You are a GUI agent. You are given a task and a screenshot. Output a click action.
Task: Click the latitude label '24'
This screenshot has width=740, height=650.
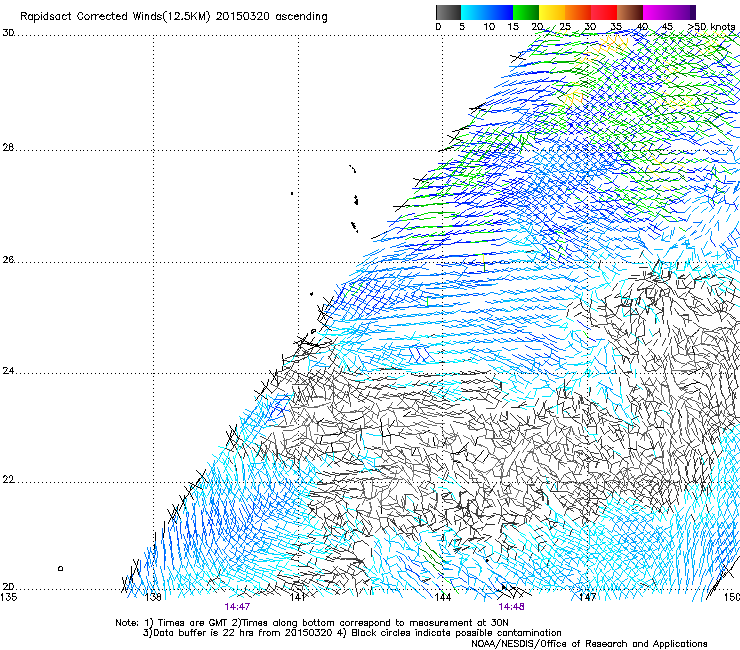[x=8, y=371]
